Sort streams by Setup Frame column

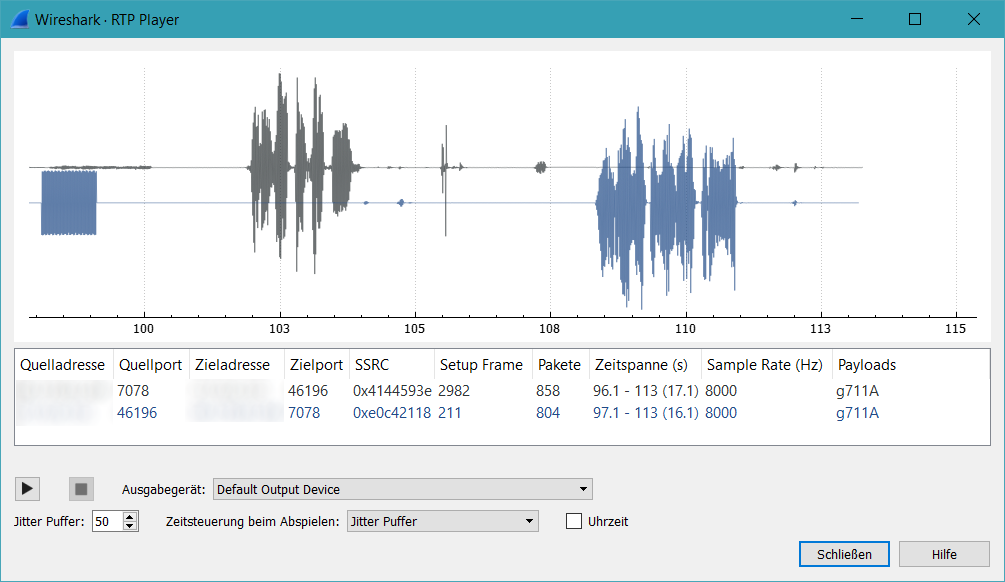coord(483,365)
